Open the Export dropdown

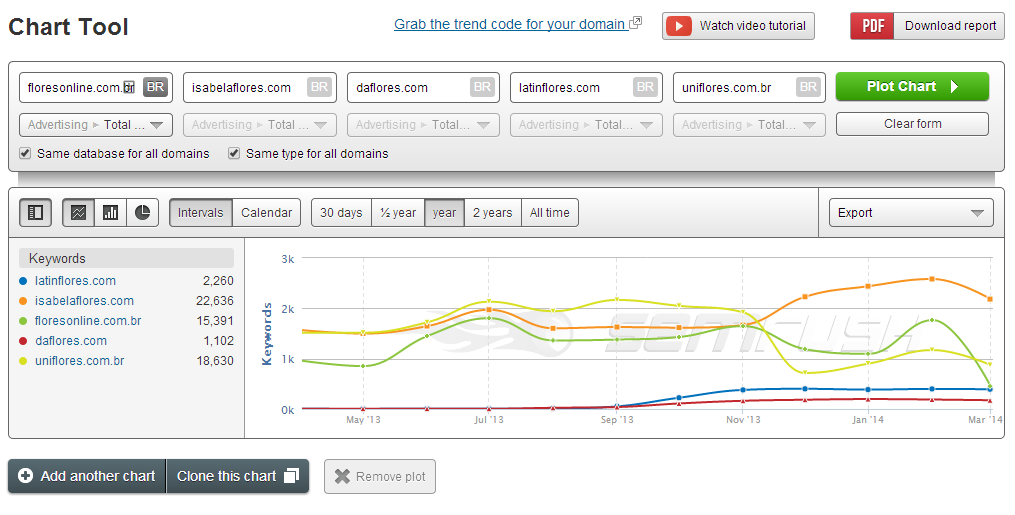pyautogui.click(x=910, y=213)
